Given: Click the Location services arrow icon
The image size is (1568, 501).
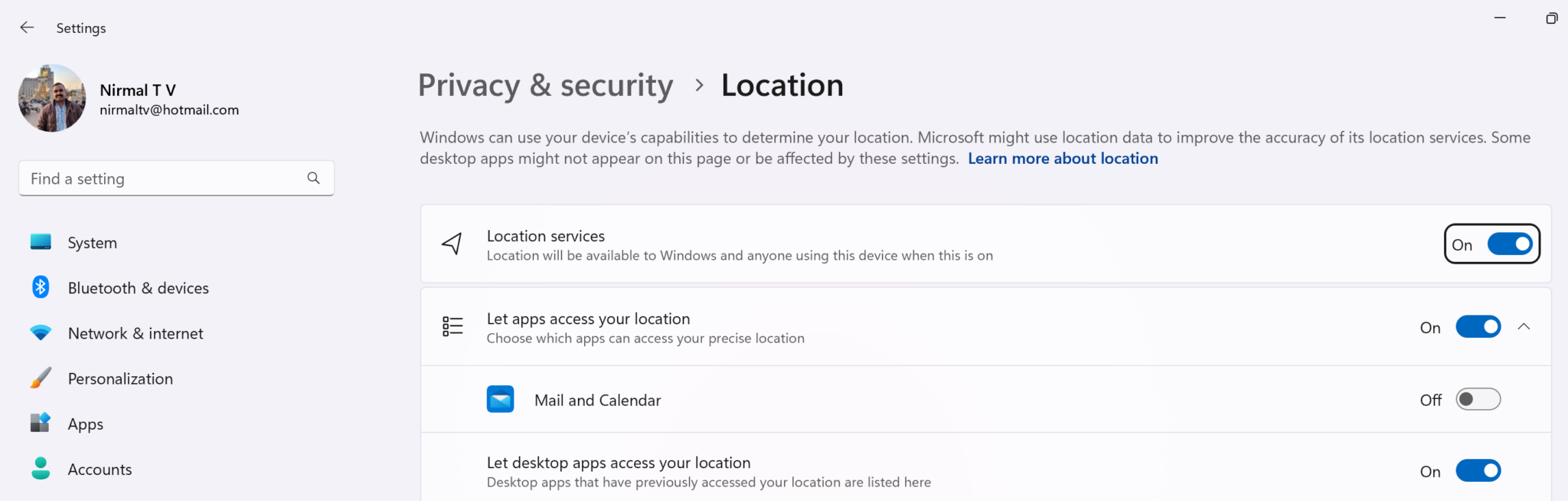Looking at the screenshot, I should 452,244.
